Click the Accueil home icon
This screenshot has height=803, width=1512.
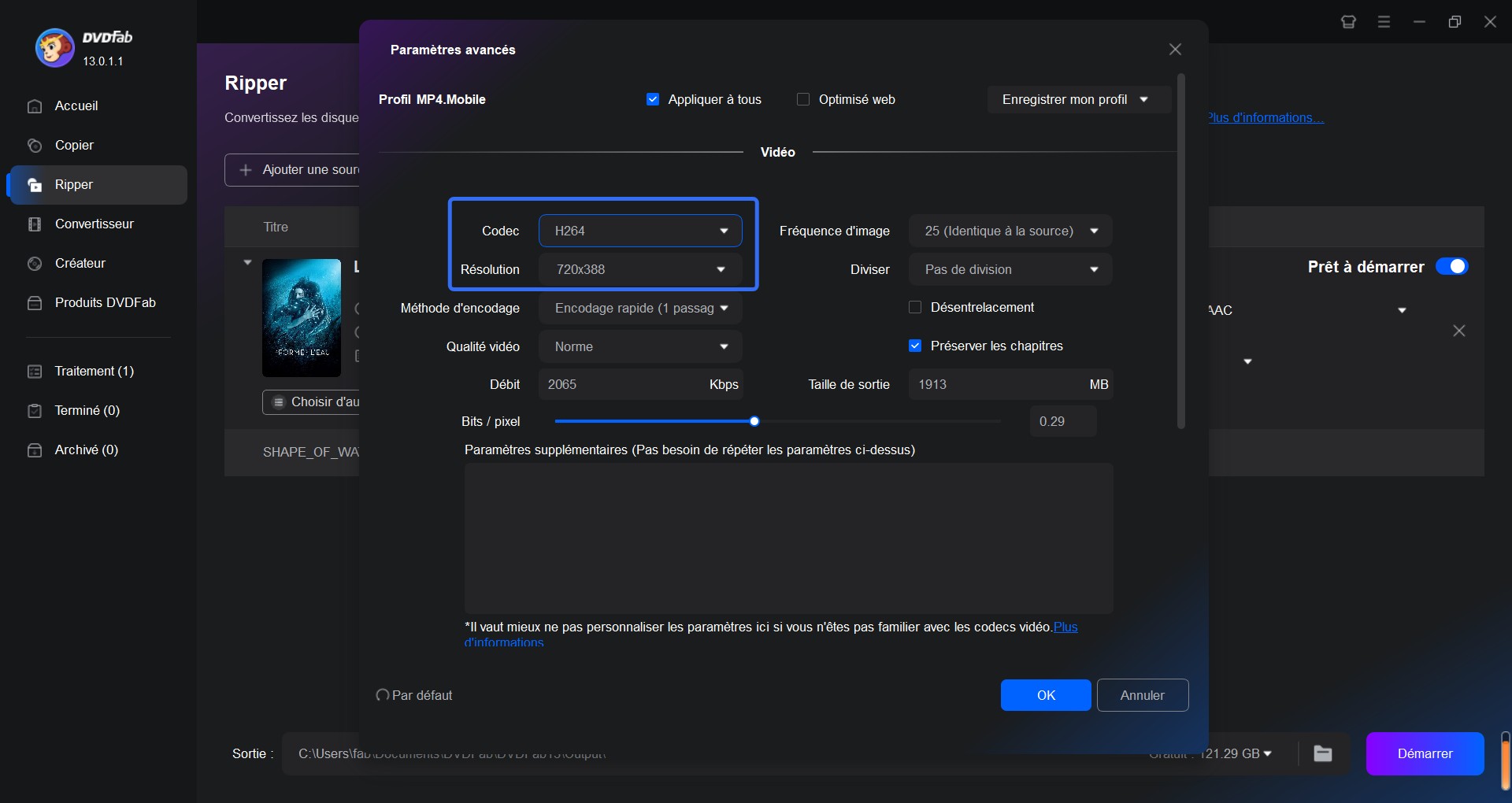pyautogui.click(x=35, y=106)
